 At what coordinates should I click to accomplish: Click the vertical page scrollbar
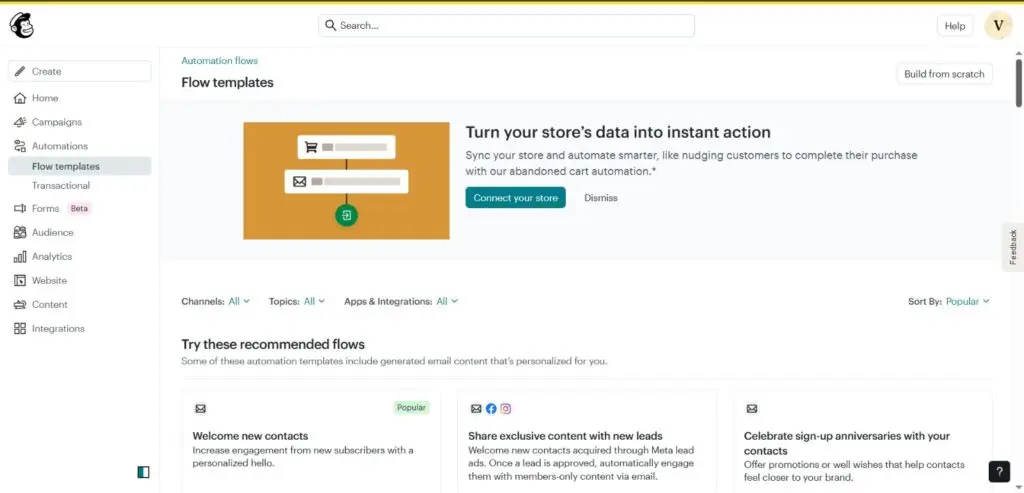click(1018, 82)
